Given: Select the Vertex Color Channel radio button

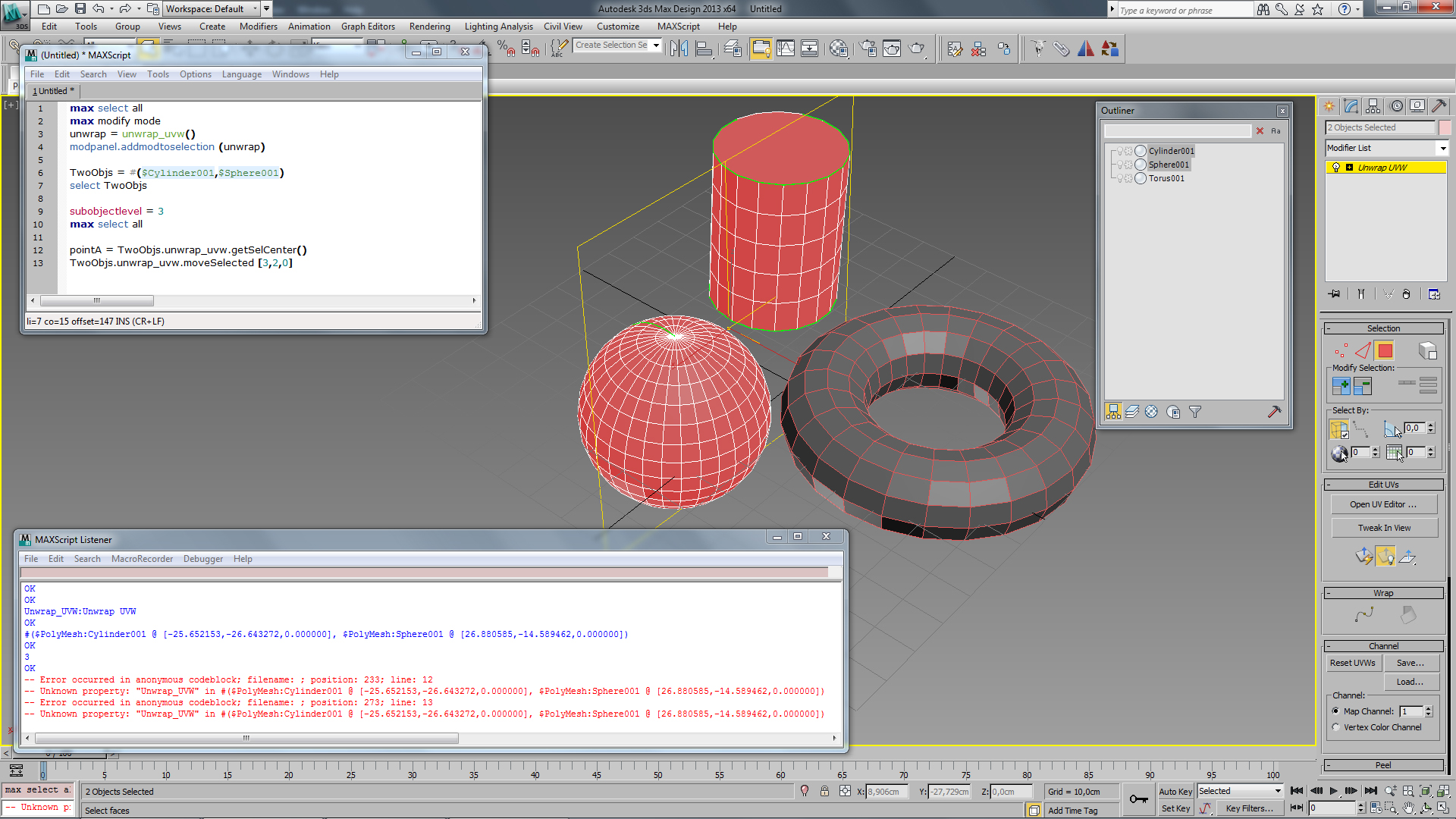Looking at the screenshot, I should [x=1335, y=727].
